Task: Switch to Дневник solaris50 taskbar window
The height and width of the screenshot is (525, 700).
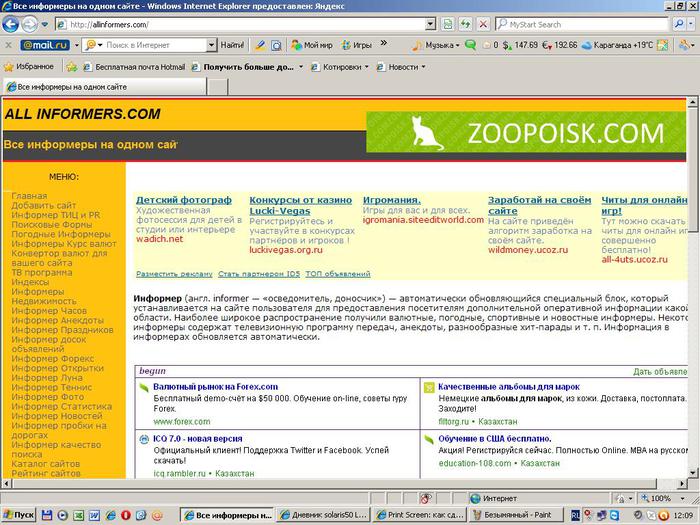Action: pos(322,515)
